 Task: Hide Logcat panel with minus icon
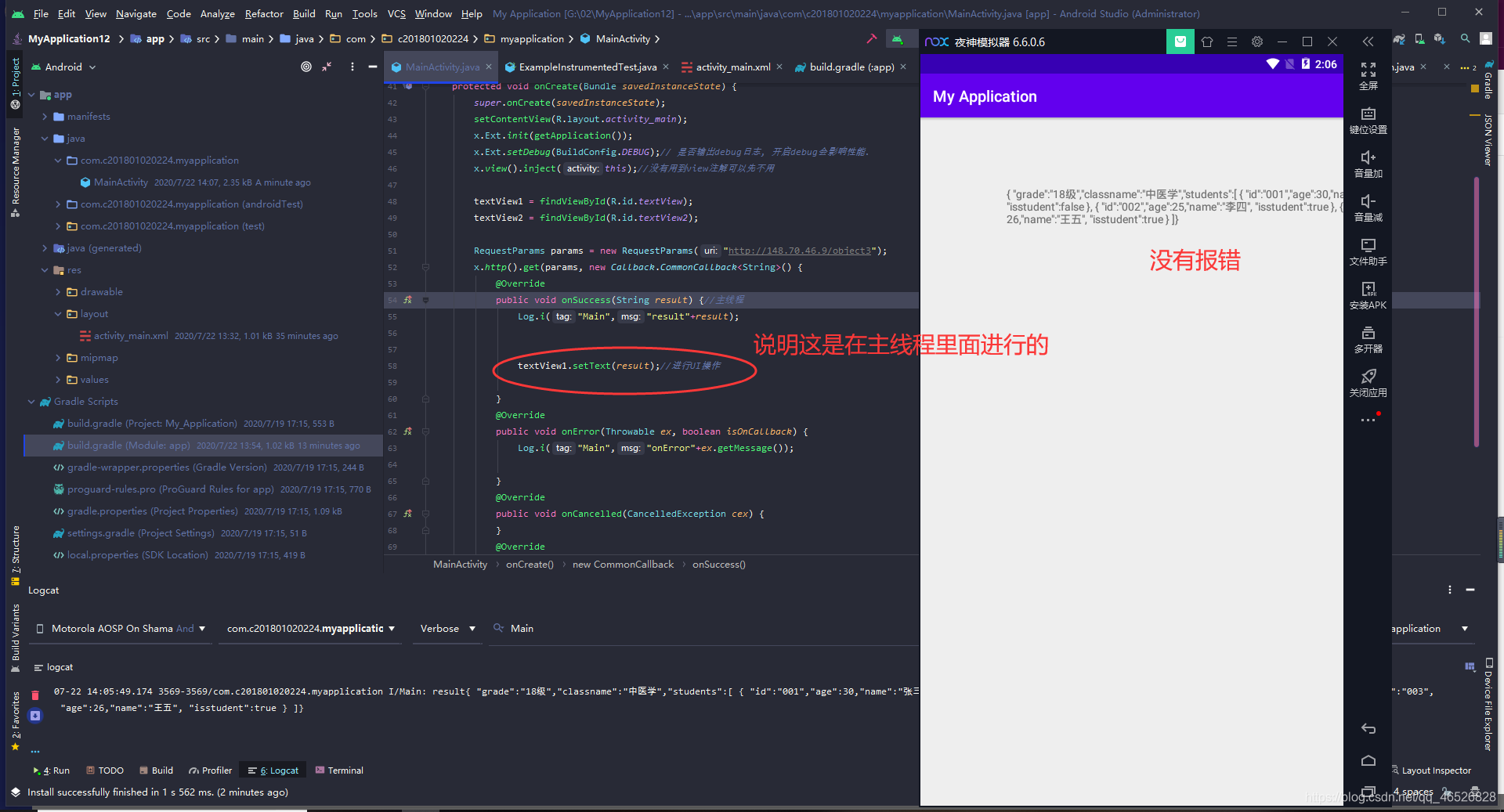[x=1470, y=590]
